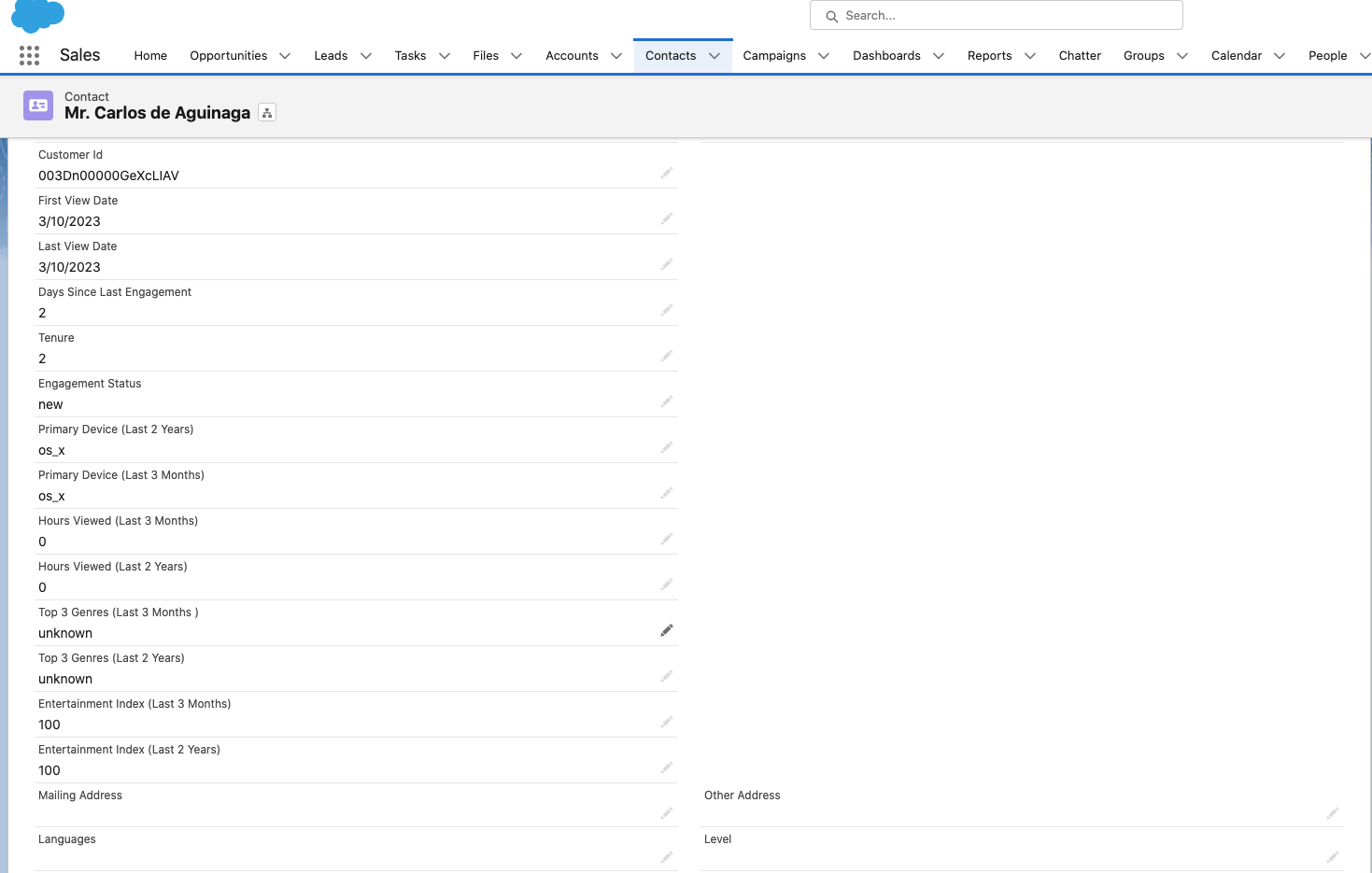This screenshot has height=873, width=1372.
Task: Open the Reports dropdown chevron
Action: click(1030, 56)
